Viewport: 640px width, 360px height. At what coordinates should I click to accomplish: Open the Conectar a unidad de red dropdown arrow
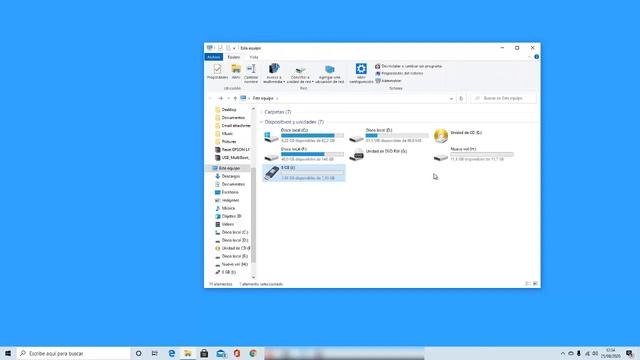pos(313,82)
